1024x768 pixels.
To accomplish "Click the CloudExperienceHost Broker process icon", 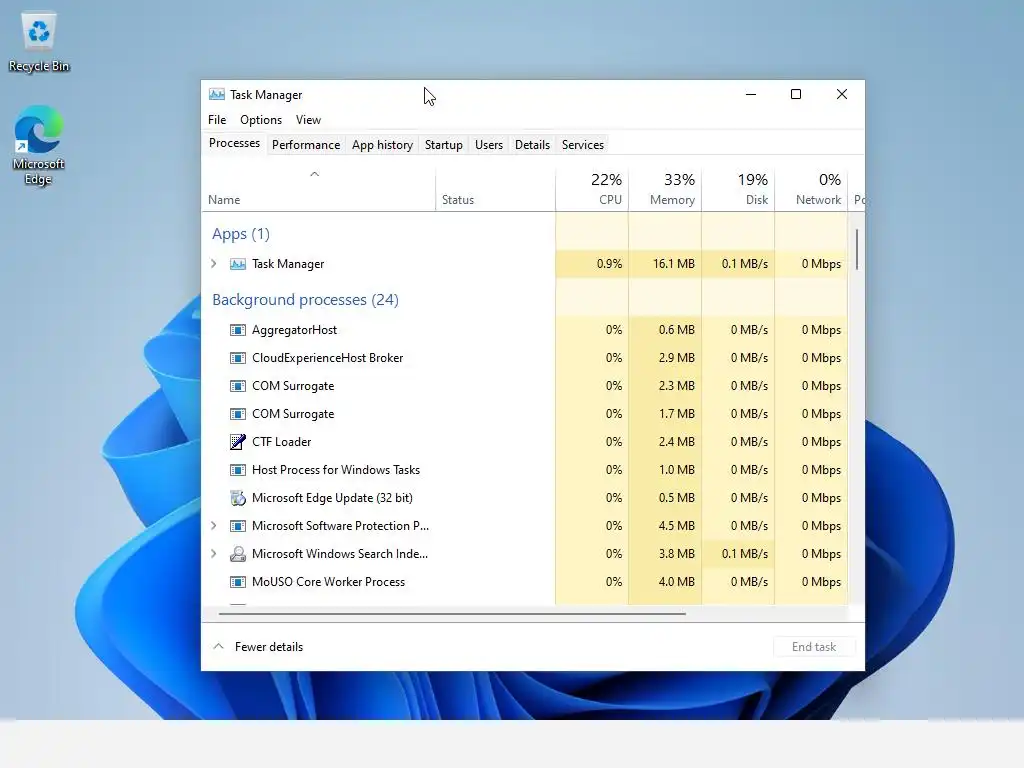I will (x=238, y=358).
